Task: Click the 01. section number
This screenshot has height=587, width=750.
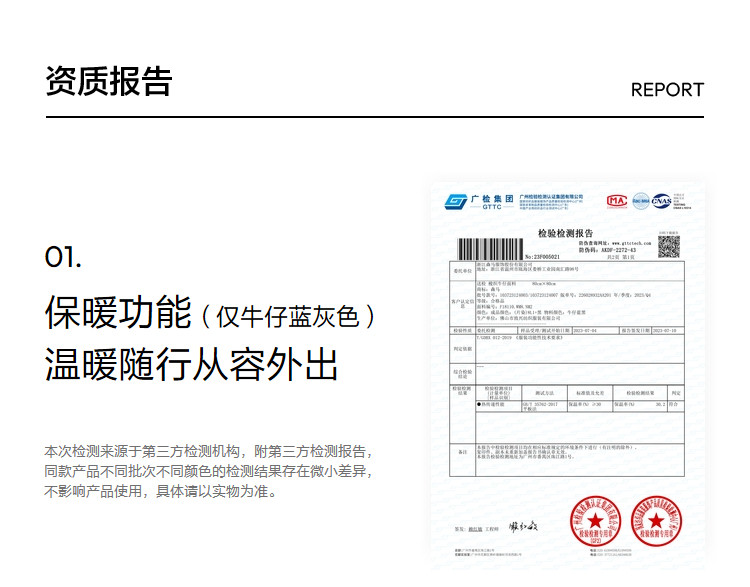Action: coord(63,257)
